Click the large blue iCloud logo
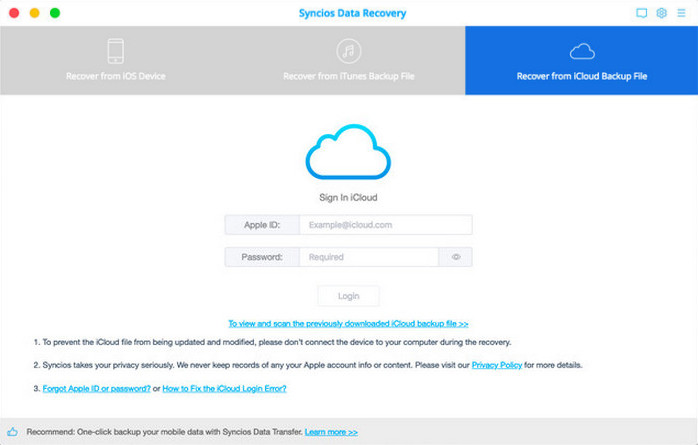This screenshot has width=698, height=445. [348, 153]
